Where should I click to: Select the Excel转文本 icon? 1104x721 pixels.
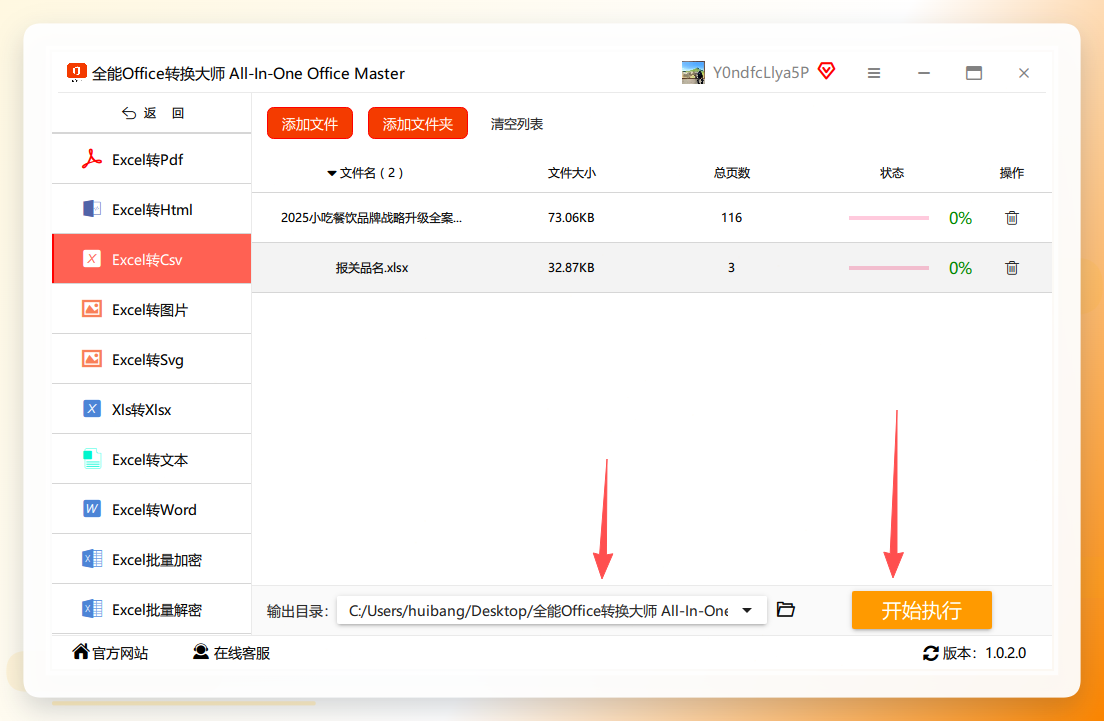tap(92, 459)
